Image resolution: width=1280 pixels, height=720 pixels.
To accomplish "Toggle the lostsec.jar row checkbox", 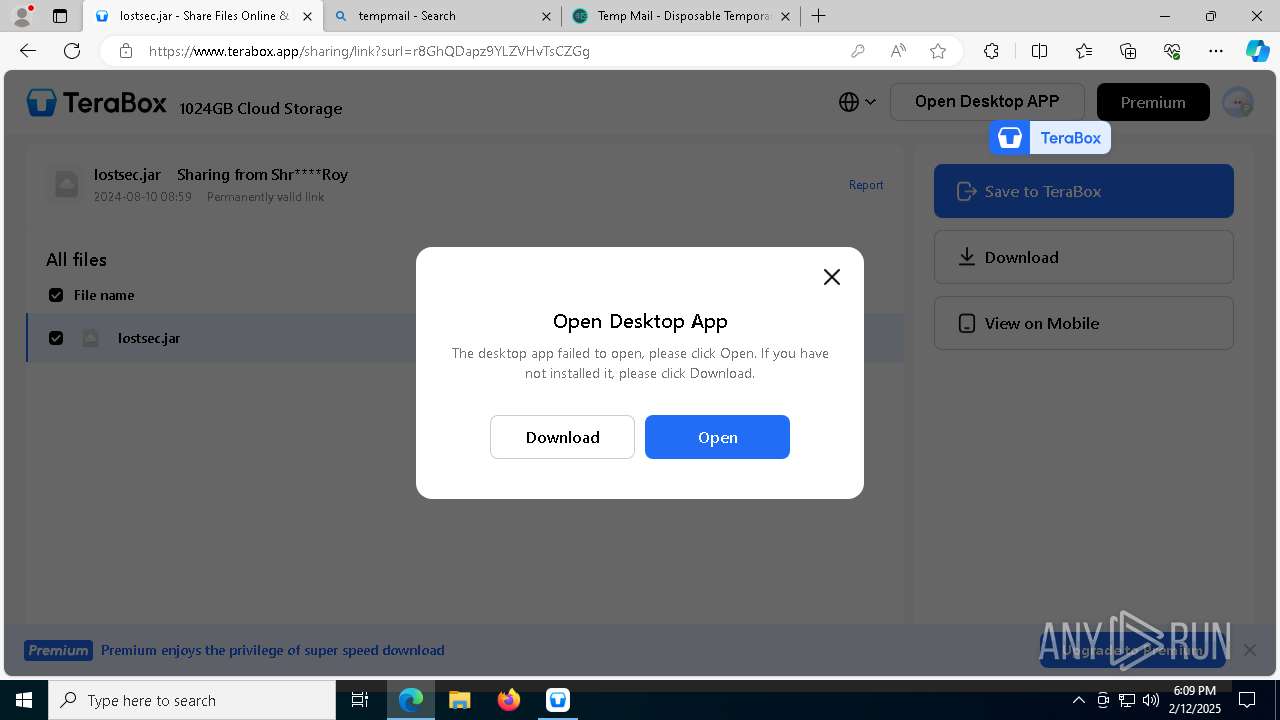I will [56, 338].
